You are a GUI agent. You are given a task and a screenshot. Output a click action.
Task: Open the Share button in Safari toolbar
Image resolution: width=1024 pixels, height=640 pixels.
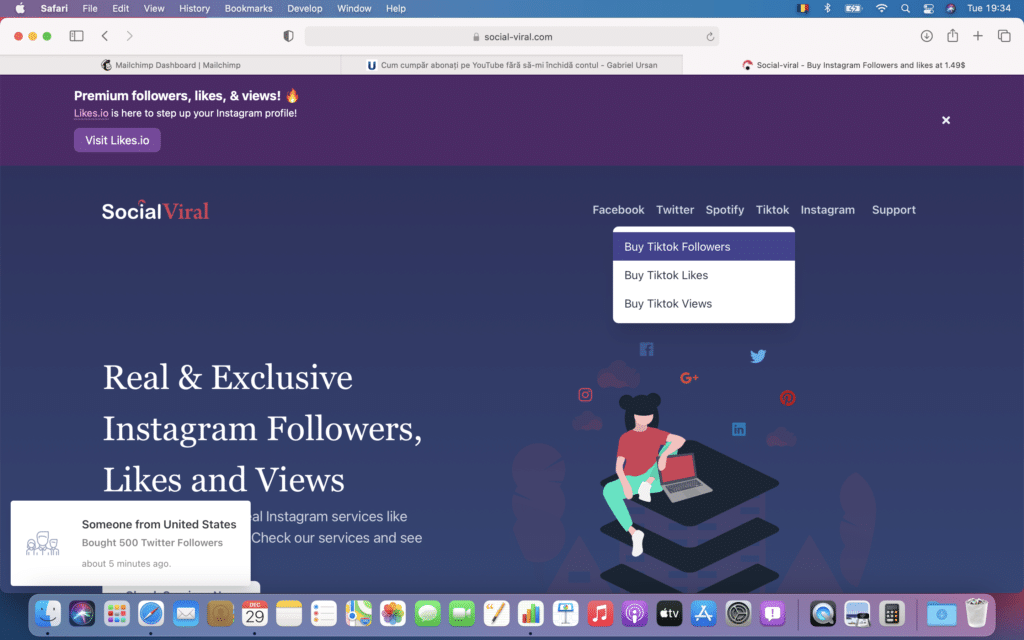(952, 36)
